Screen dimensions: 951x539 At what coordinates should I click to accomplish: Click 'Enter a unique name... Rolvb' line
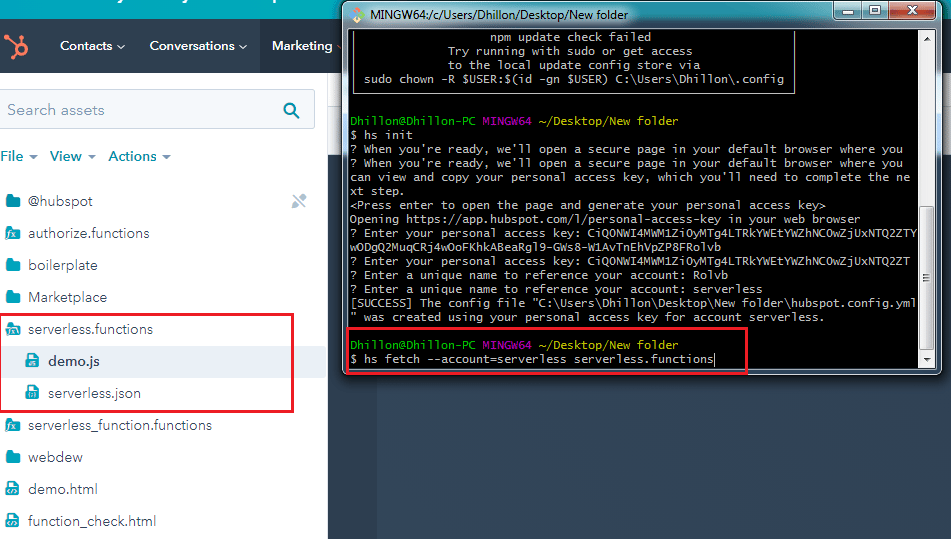tap(539, 275)
